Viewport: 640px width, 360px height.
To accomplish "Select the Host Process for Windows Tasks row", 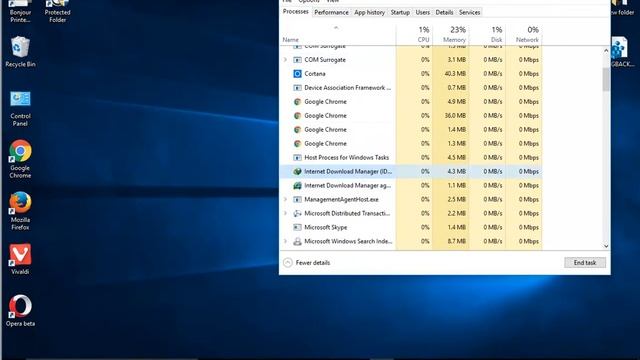I will click(x=411, y=158).
